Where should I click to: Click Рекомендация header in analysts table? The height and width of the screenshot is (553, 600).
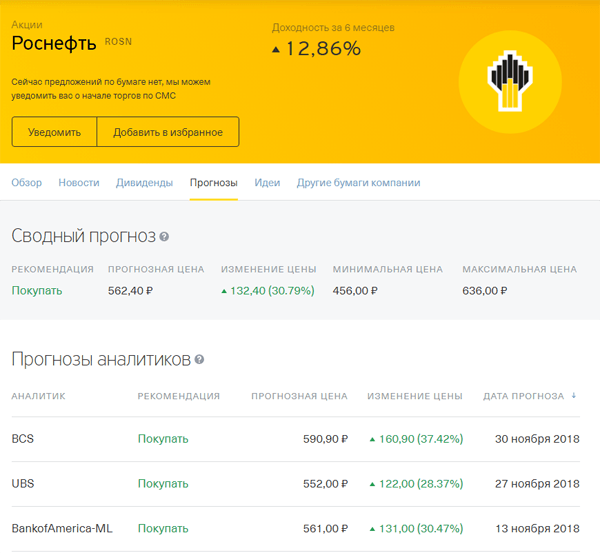179,396
